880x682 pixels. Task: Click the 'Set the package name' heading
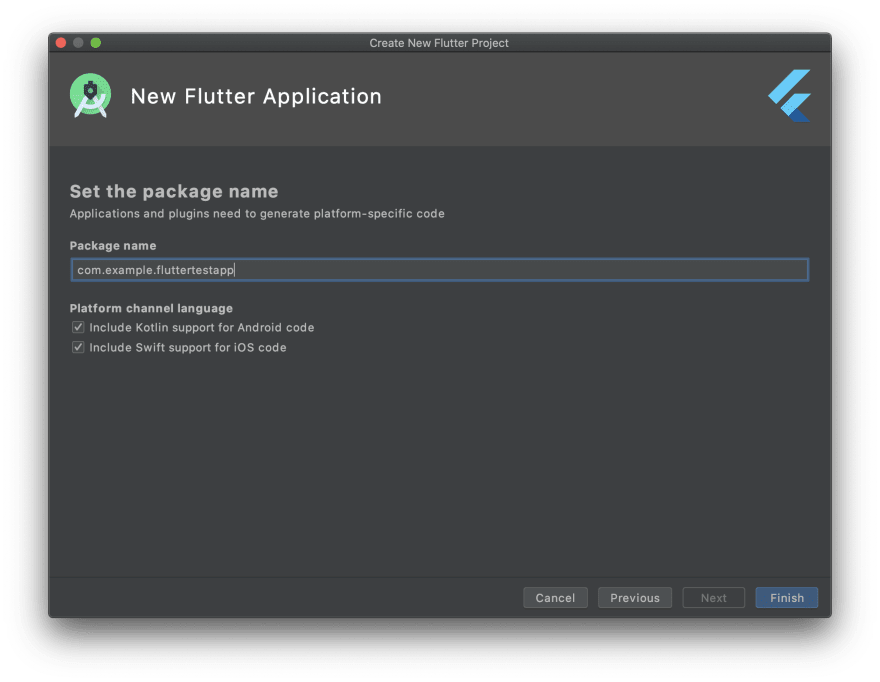(x=174, y=191)
